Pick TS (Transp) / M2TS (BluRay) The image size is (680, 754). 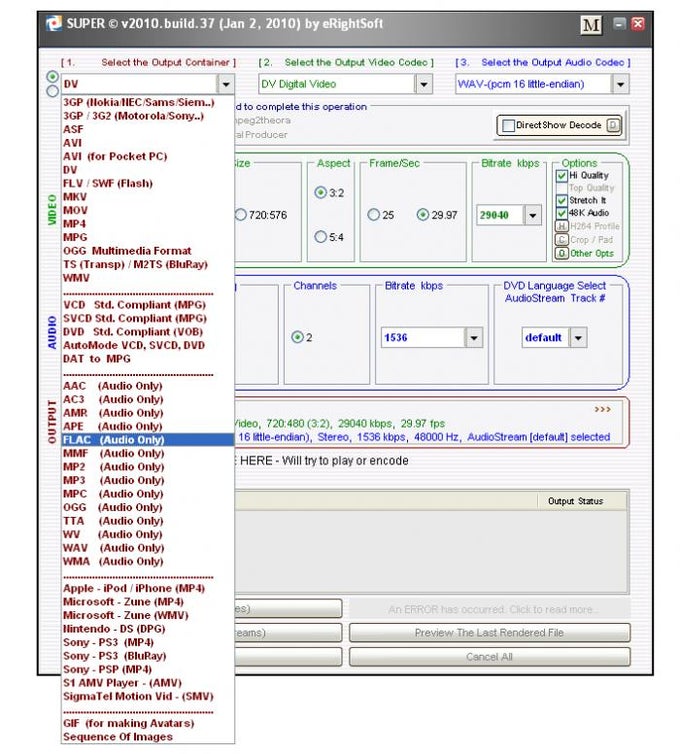tap(148, 264)
